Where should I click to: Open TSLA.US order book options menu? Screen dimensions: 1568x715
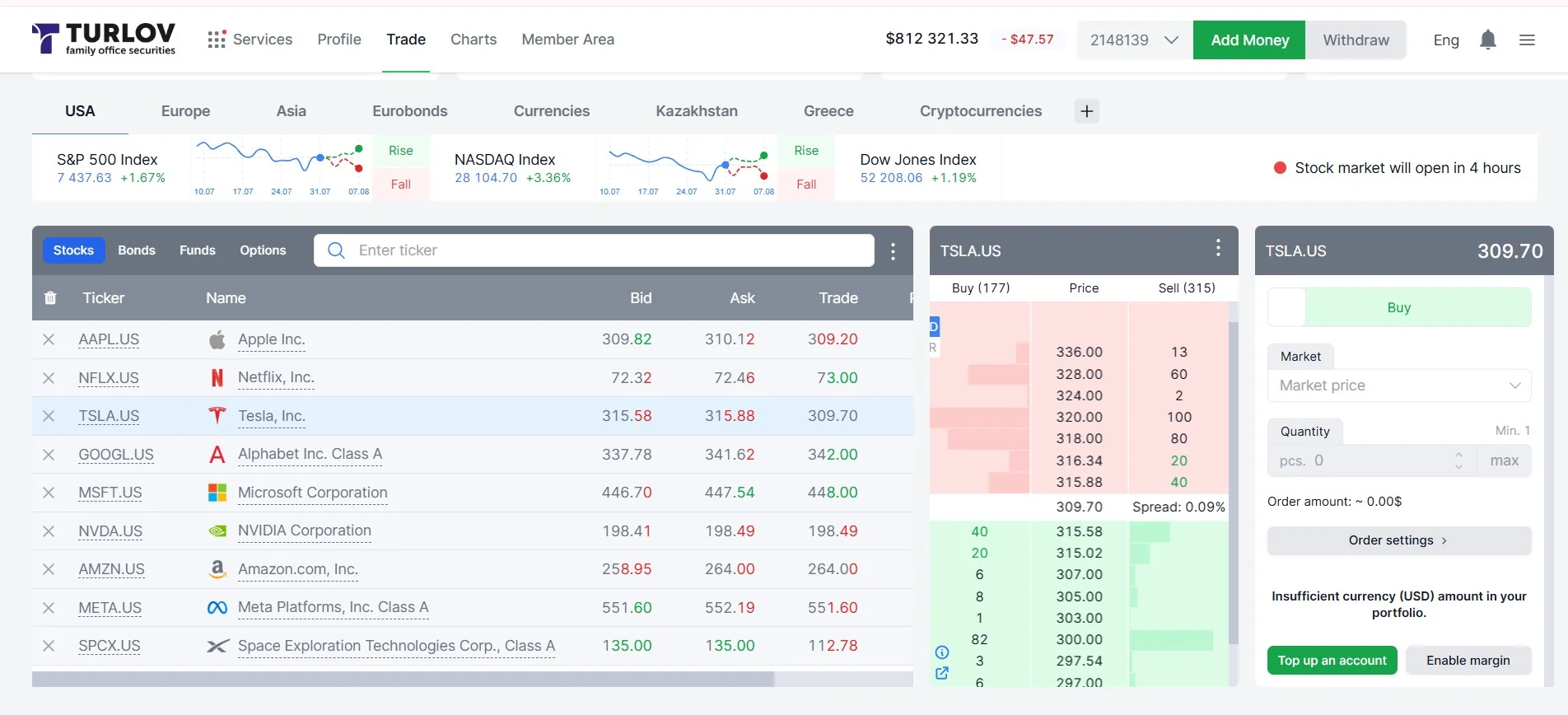tap(1218, 248)
